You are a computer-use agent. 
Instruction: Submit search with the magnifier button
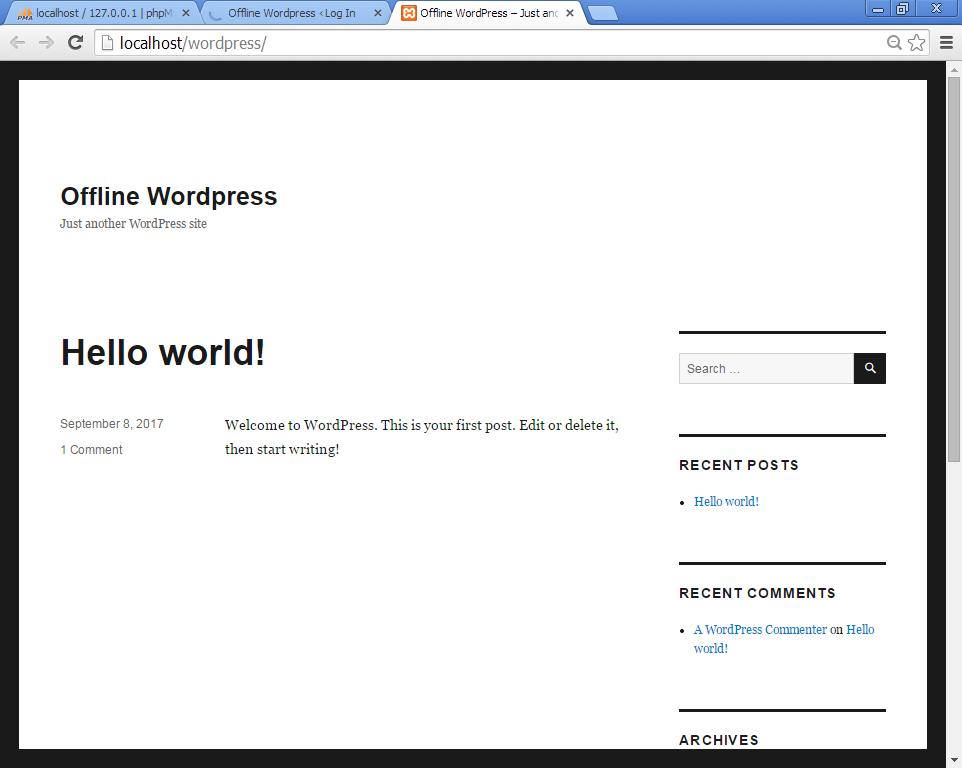click(869, 368)
